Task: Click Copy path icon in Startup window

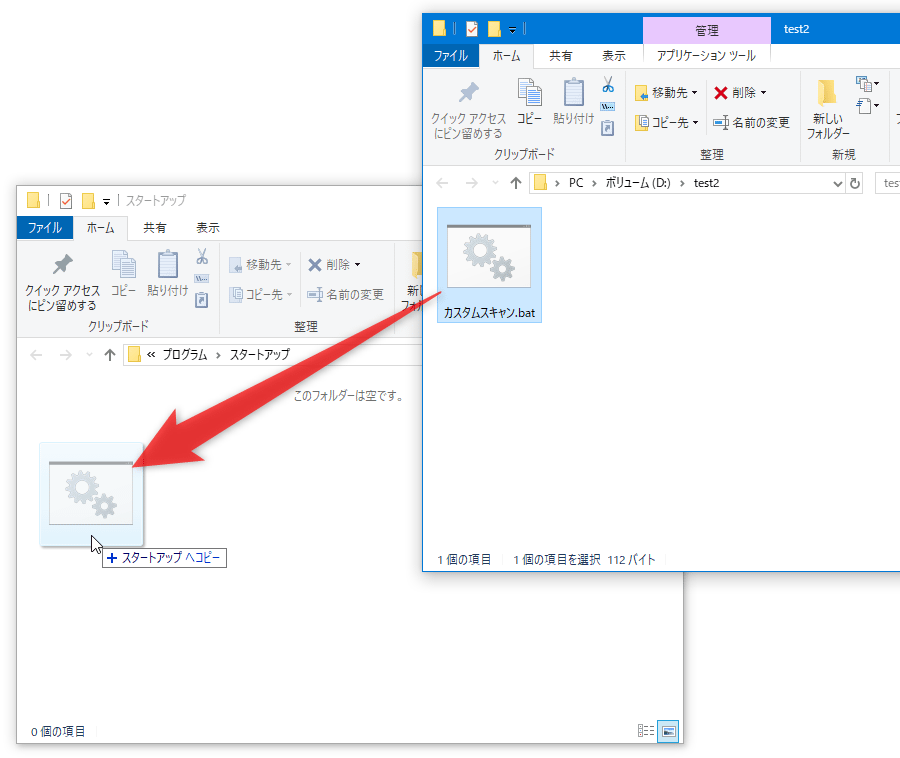Action: pyautogui.click(x=202, y=278)
